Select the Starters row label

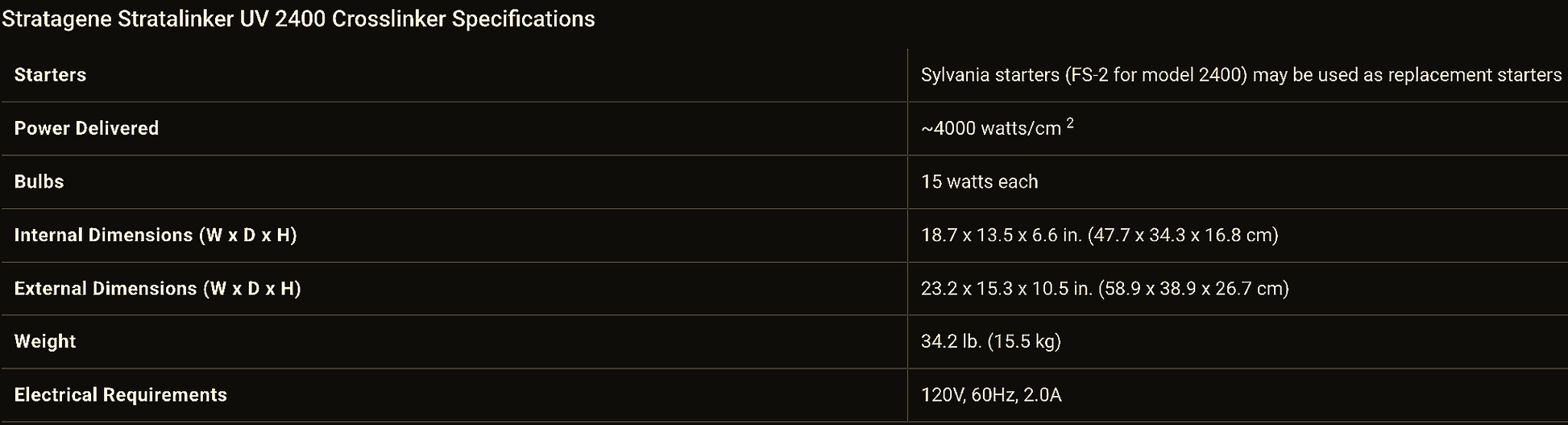(x=50, y=75)
